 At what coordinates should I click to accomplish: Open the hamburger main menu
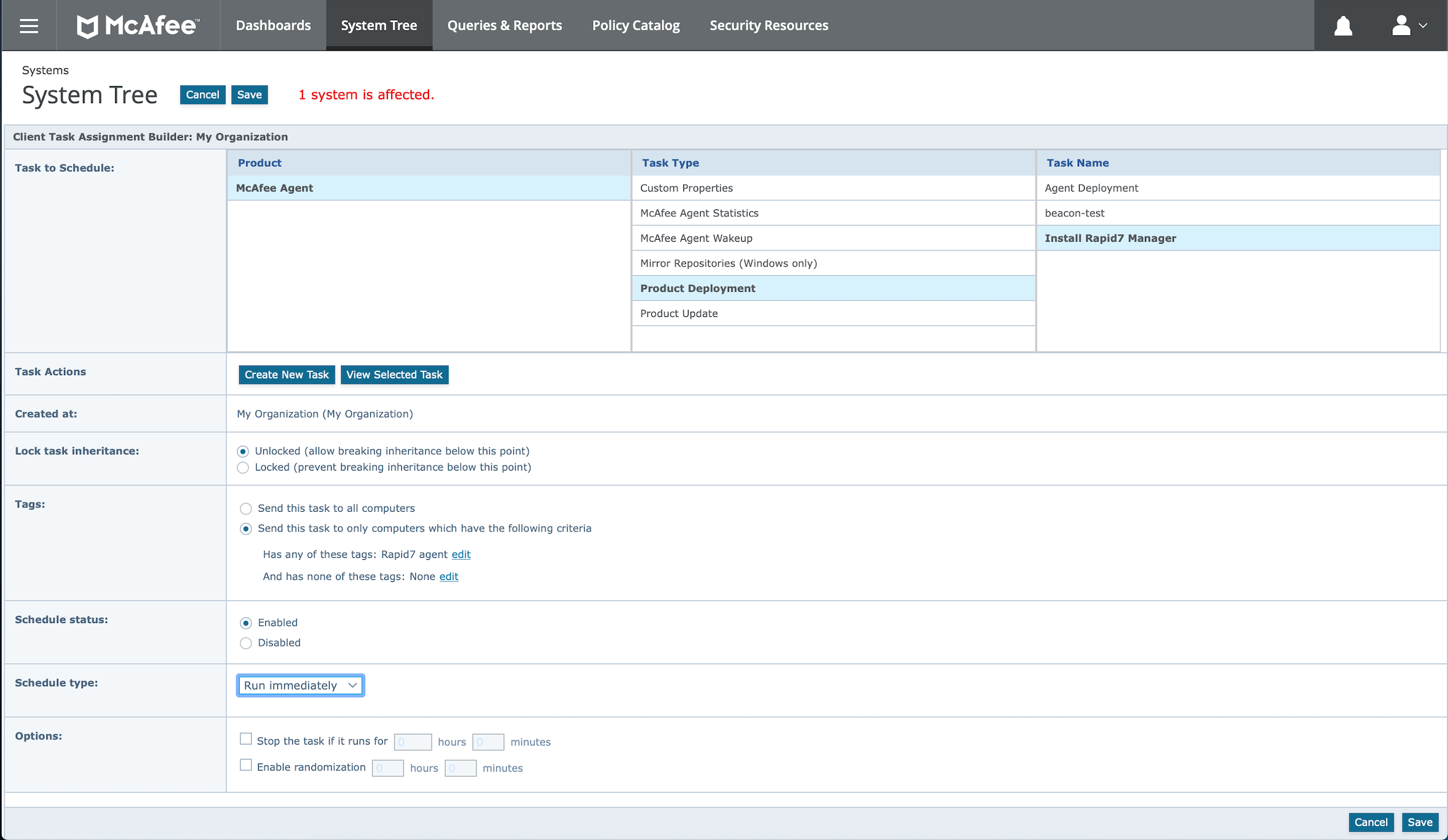point(28,26)
